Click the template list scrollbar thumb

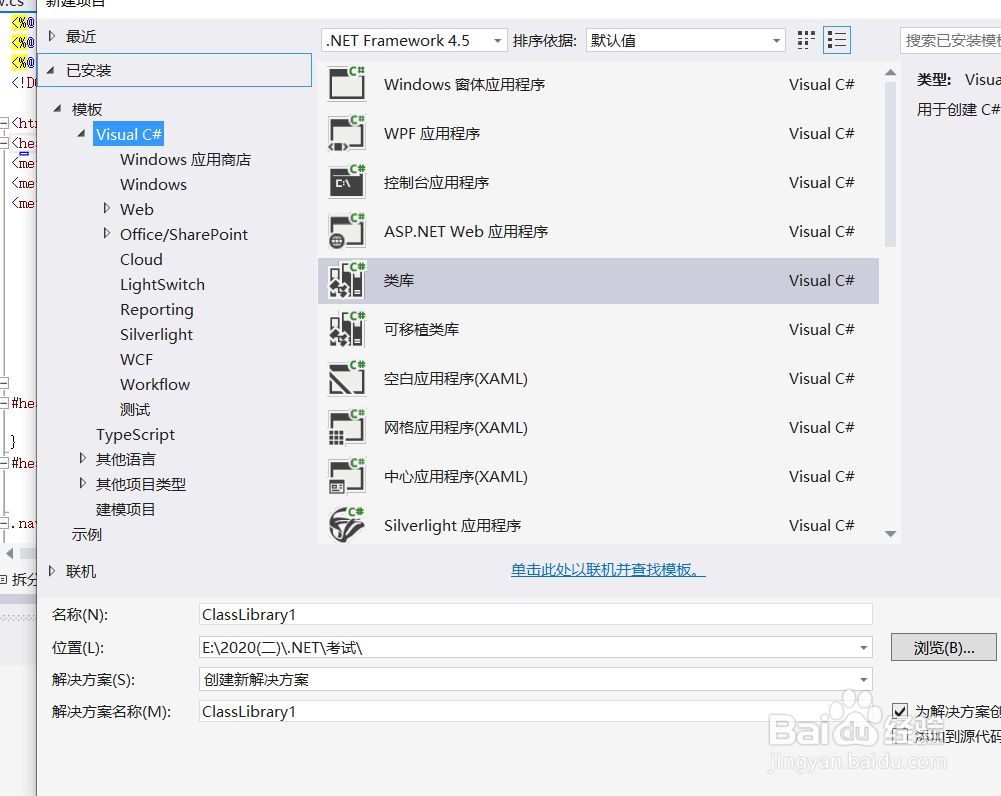[891, 164]
